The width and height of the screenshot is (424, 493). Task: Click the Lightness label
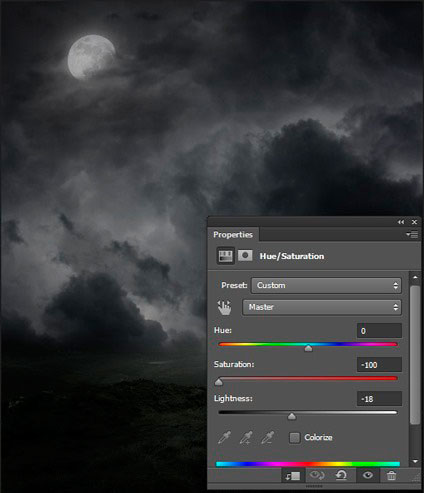pos(233,398)
